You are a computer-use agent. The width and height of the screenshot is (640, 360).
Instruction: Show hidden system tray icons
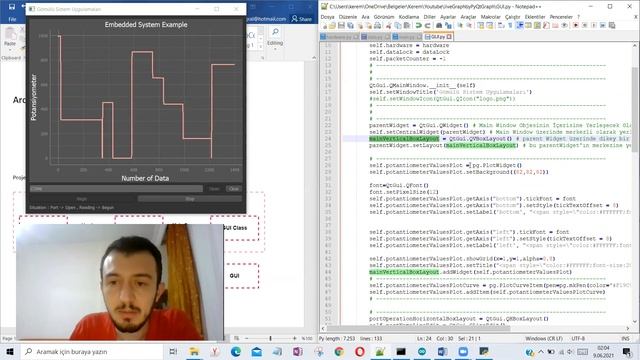click(x=541, y=351)
